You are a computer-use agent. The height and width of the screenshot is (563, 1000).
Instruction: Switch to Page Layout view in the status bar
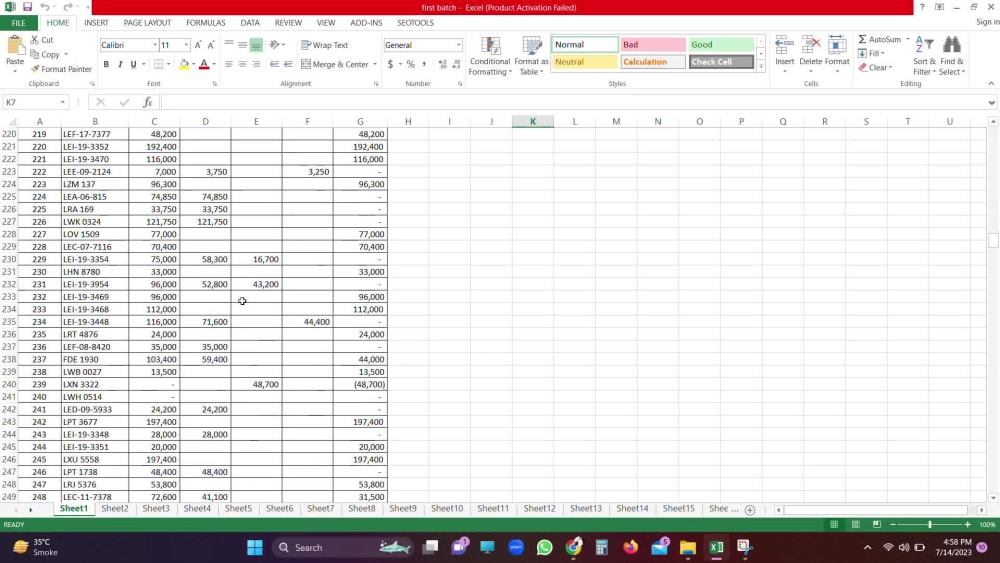pyautogui.click(x=855, y=524)
